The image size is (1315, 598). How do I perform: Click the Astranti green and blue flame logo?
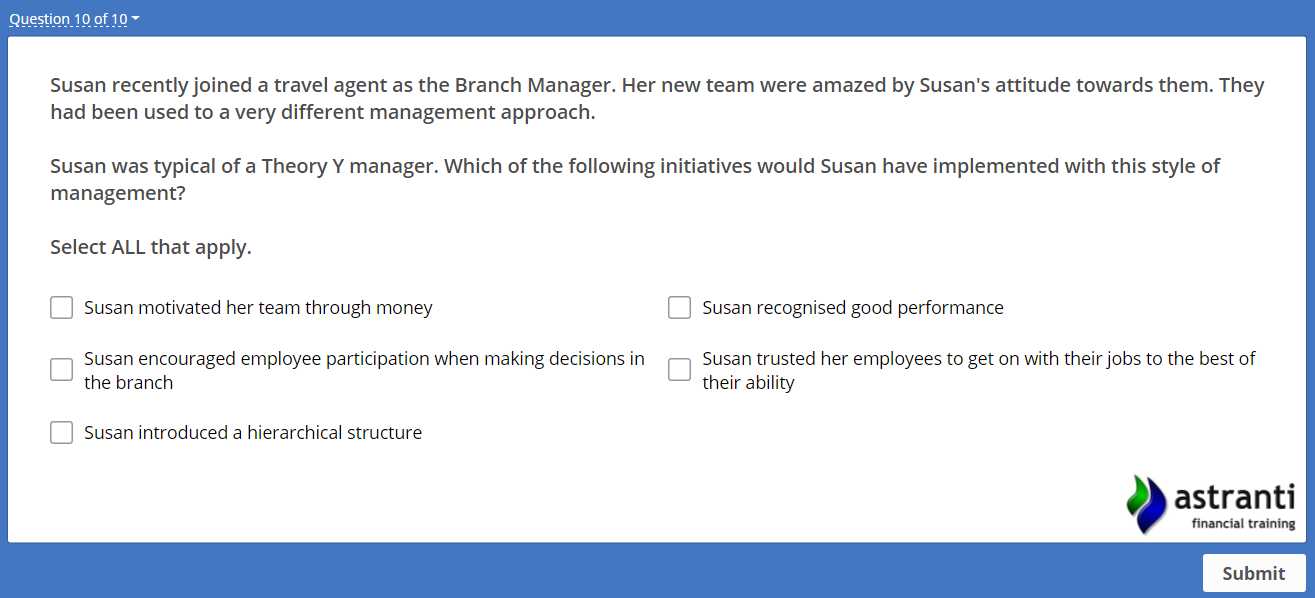1146,503
